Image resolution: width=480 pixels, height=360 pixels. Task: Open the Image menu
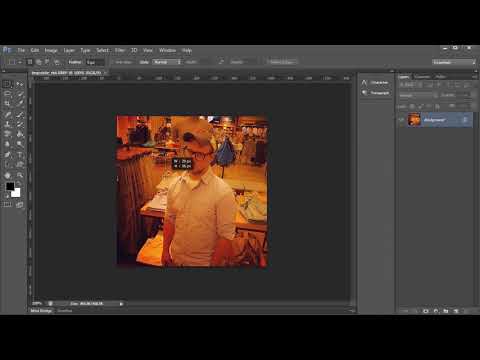click(x=51, y=50)
